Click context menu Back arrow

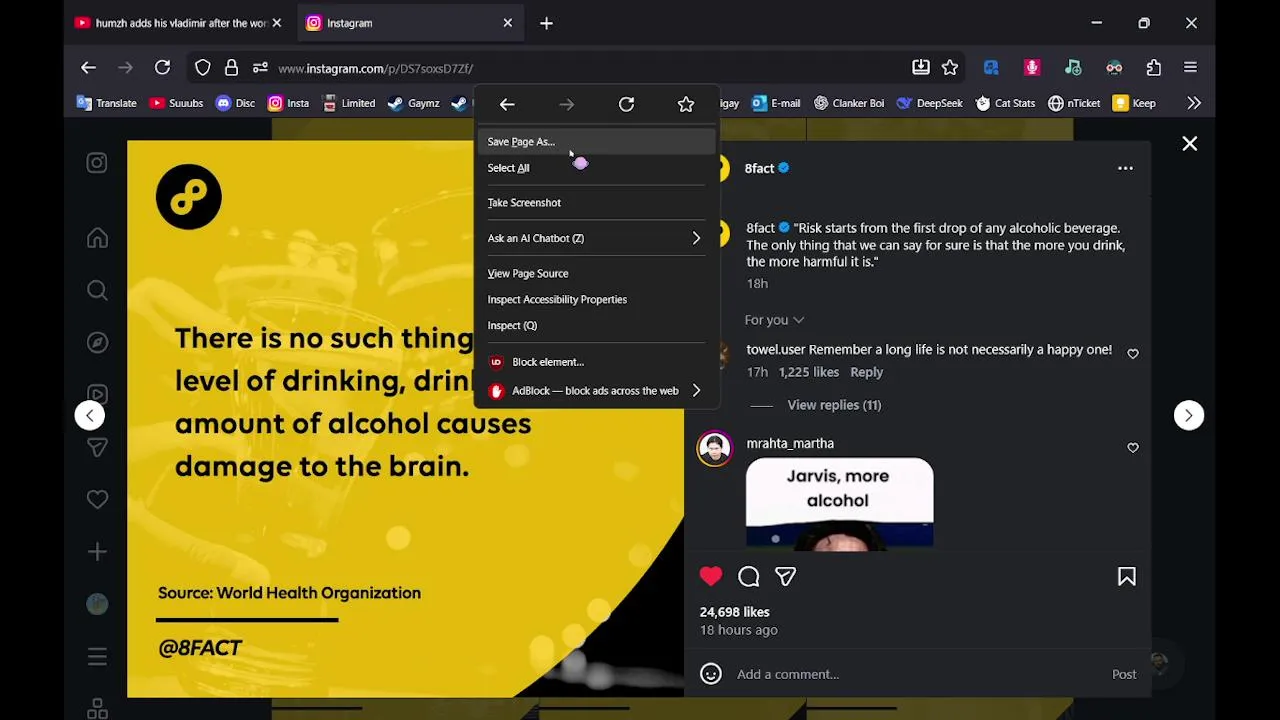[x=507, y=104]
